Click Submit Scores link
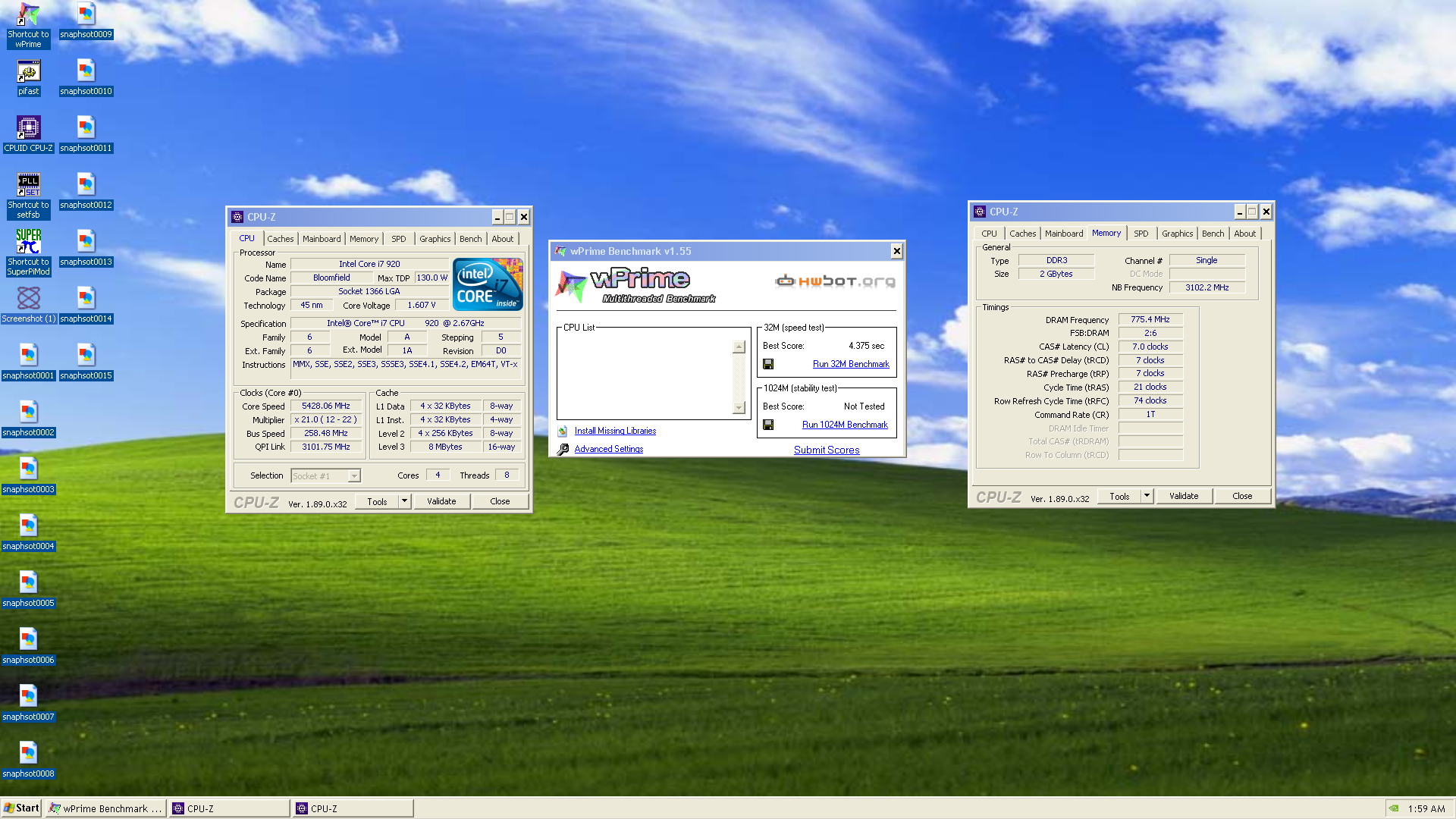This screenshot has height=819, width=1456. point(827,450)
